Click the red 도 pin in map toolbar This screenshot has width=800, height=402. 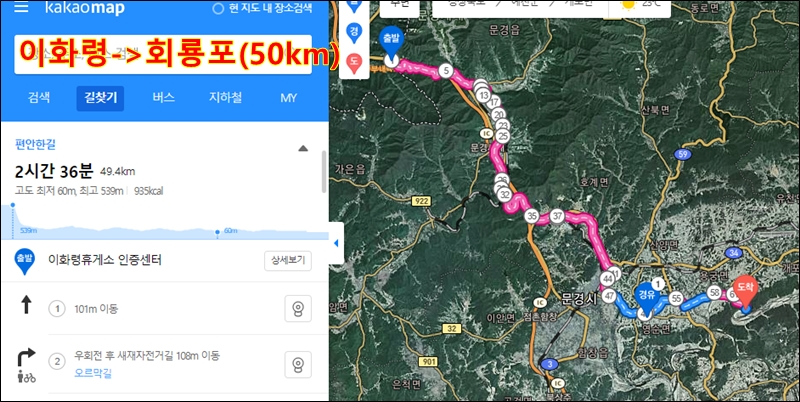pyautogui.click(x=354, y=63)
